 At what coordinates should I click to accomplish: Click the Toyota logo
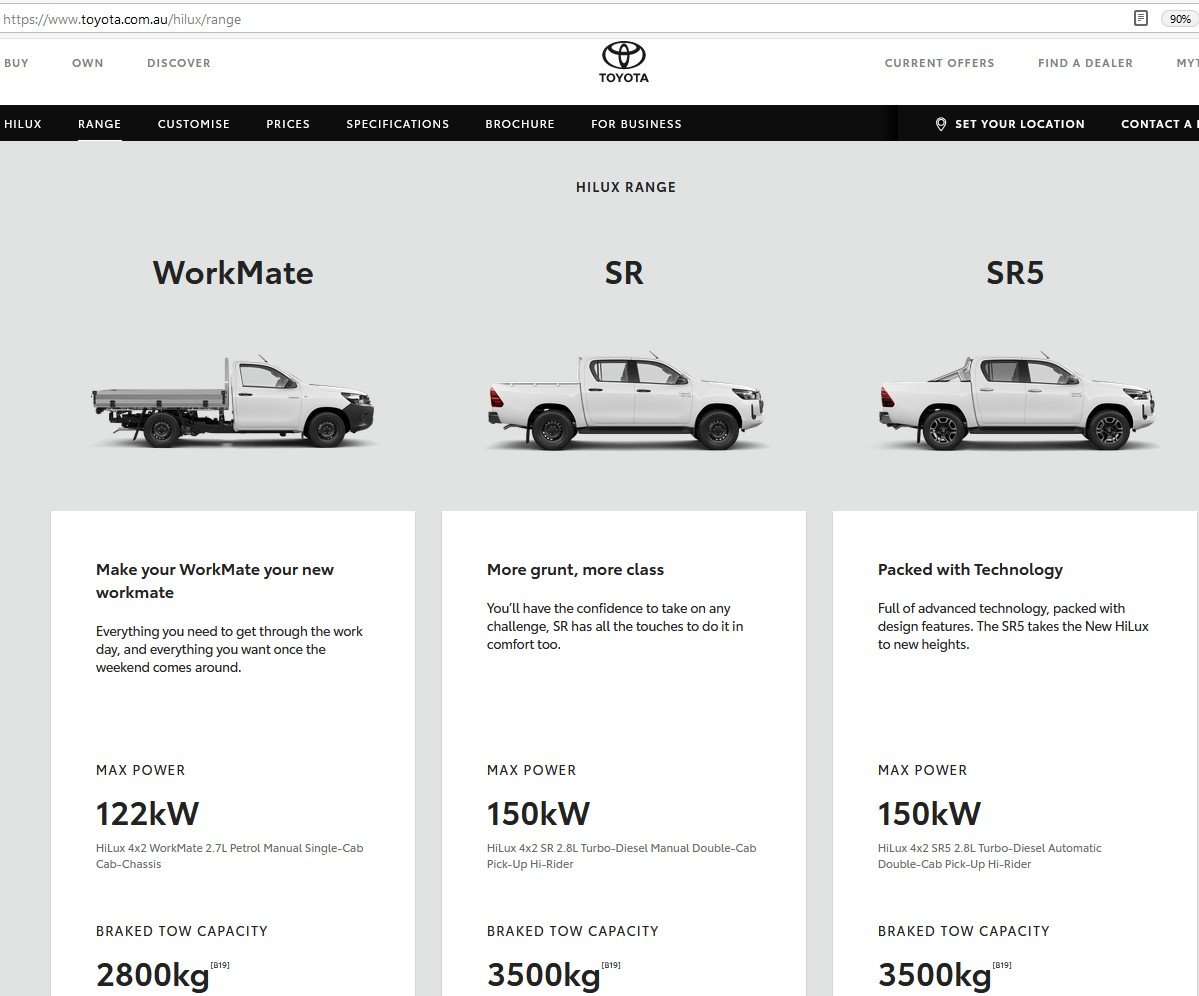click(x=623, y=62)
